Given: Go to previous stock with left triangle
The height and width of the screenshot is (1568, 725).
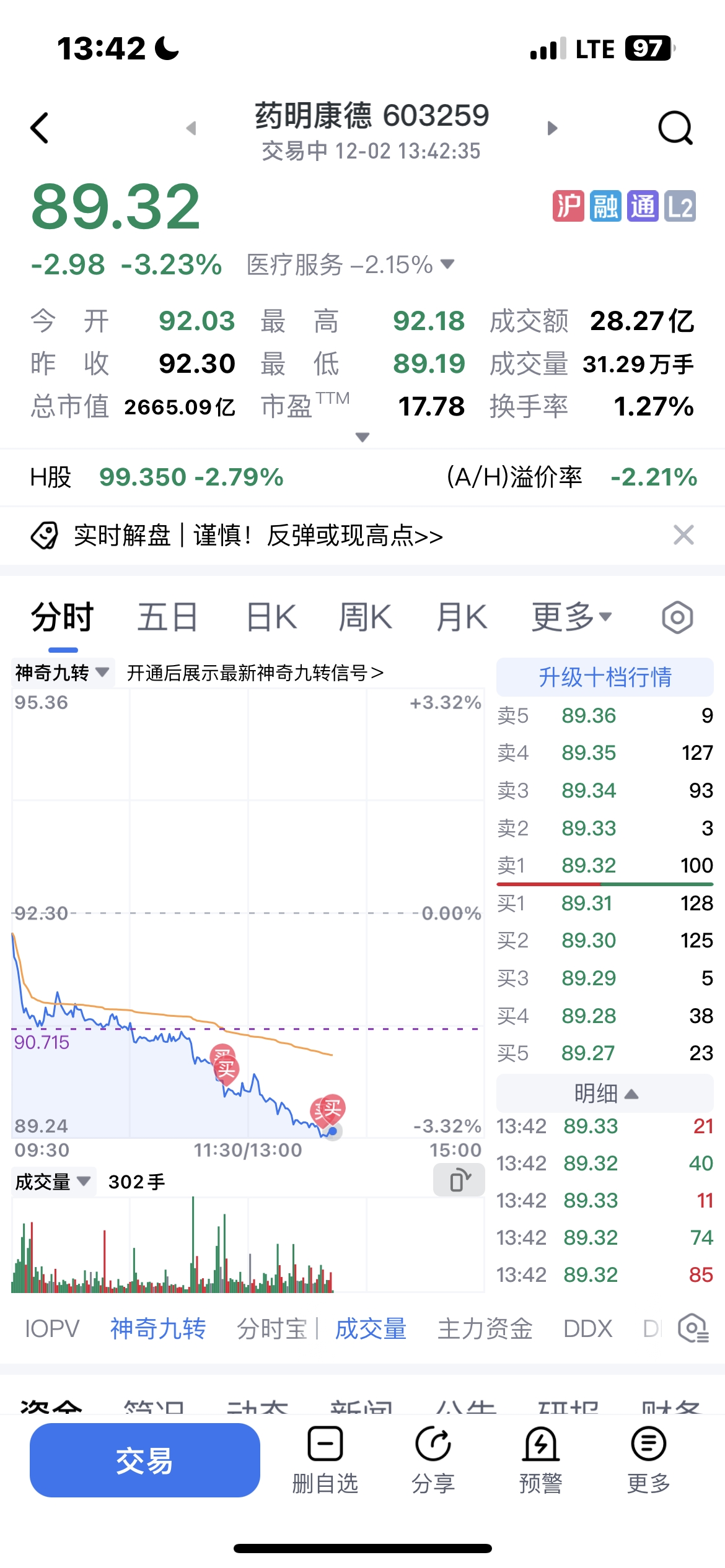Looking at the screenshot, I should 191,128.
